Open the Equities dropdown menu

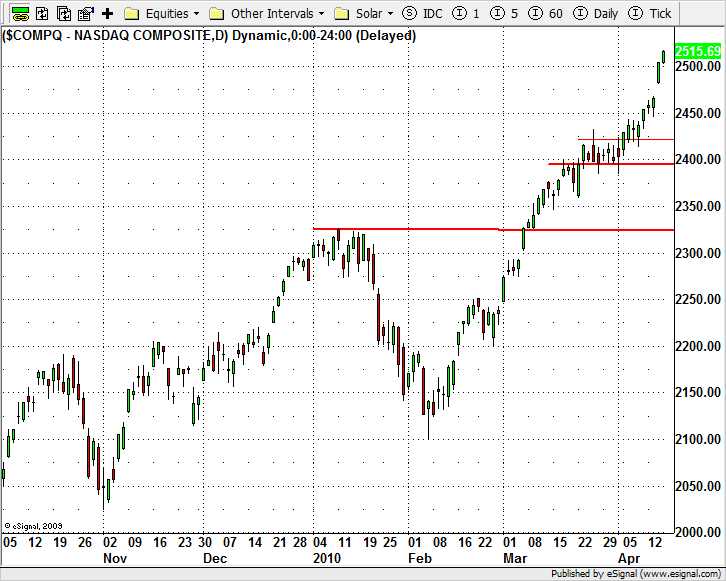(x=196, y=14)
